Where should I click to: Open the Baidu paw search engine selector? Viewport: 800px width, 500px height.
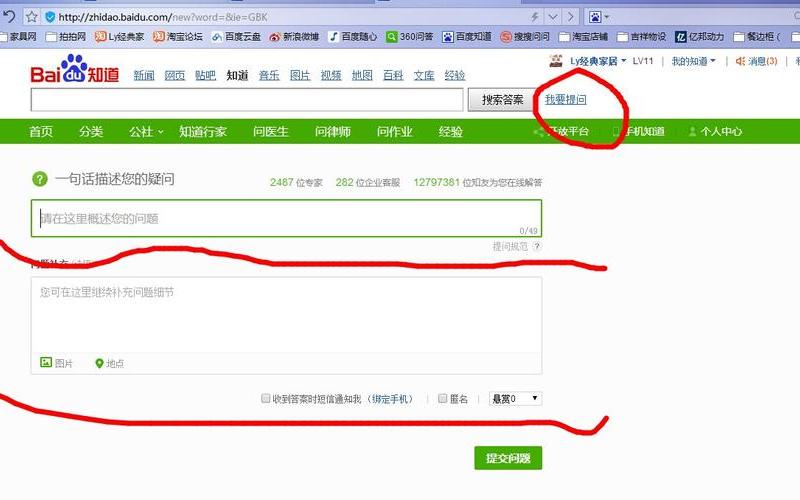click(x=598, y=17)
